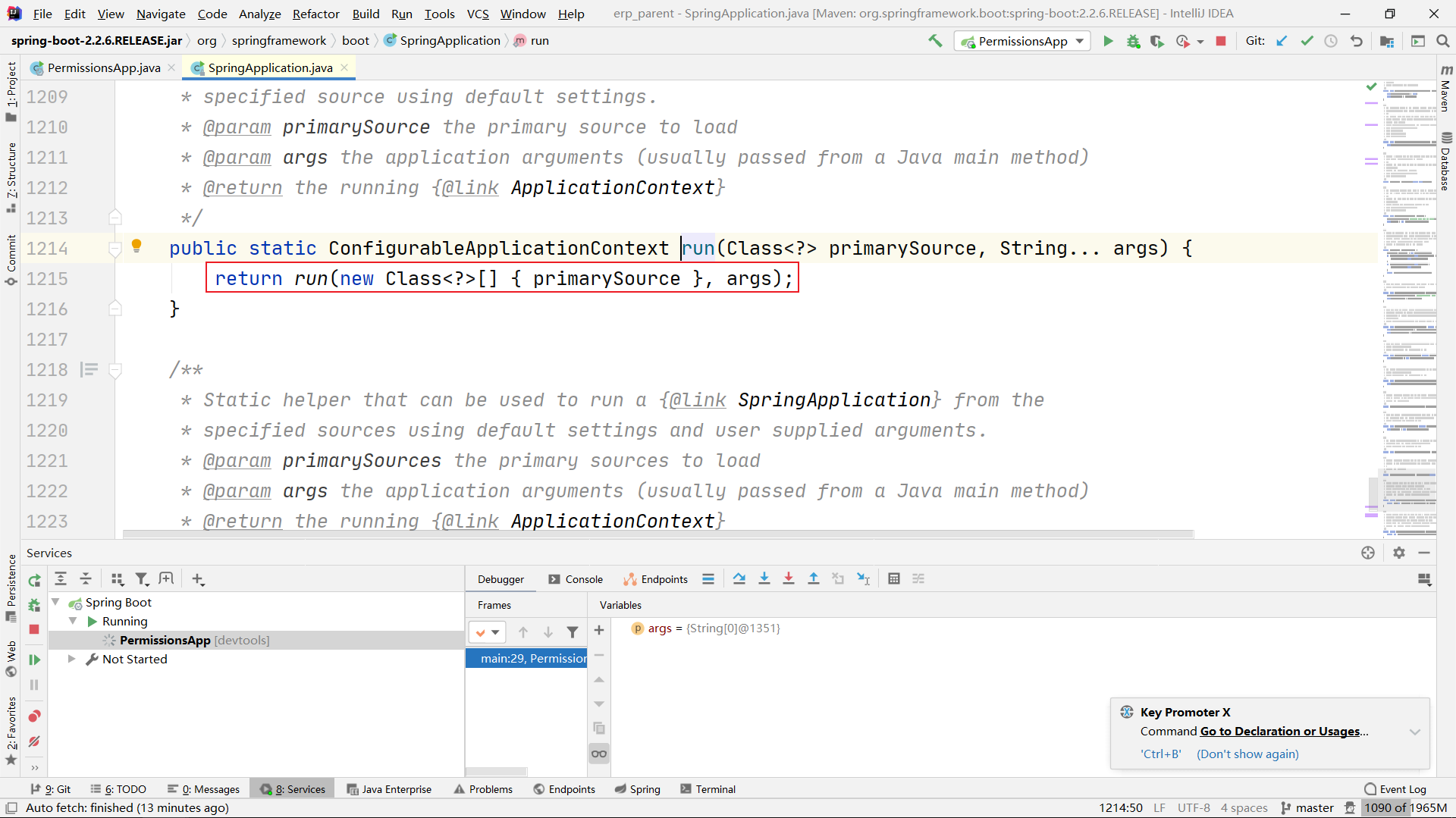
Task: Open the Project Structure icon
Action: click(x=1387, y=41)
